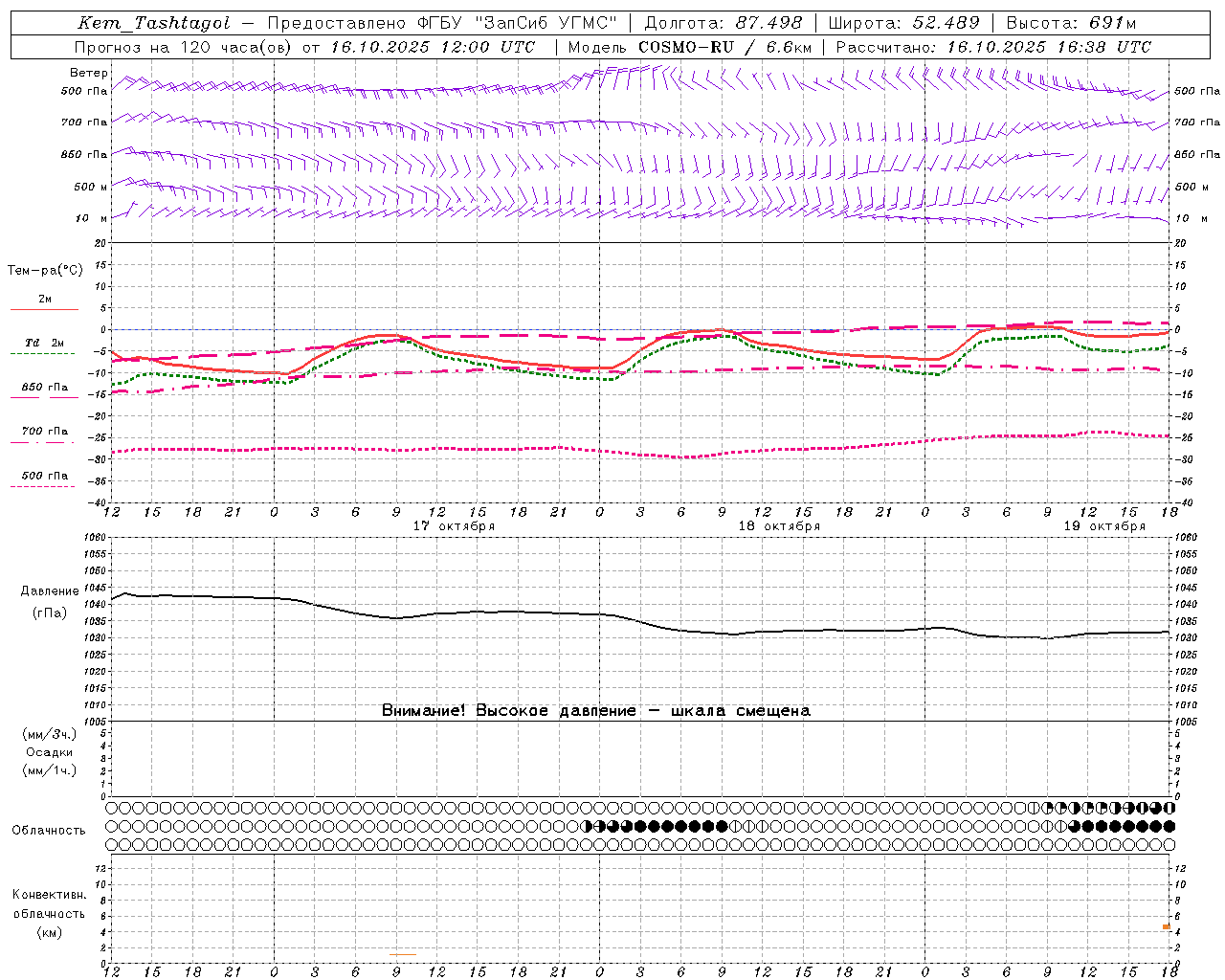The image size is (1225, 980).
Task: Click the 'Высота: 691м' elevation text
Action: (x=1071, y=23)
